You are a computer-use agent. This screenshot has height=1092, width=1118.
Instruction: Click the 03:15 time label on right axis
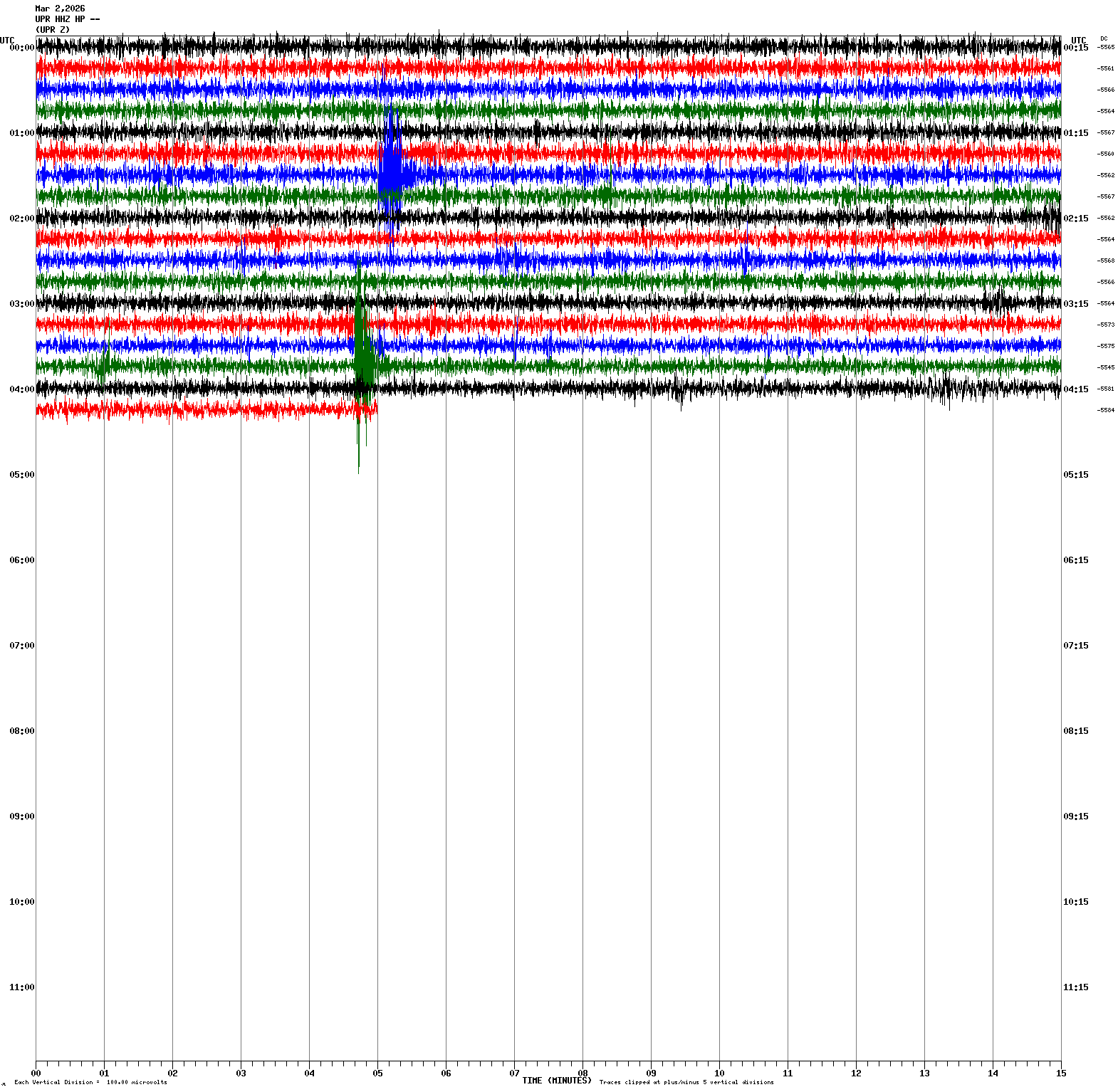point(1075,304)
